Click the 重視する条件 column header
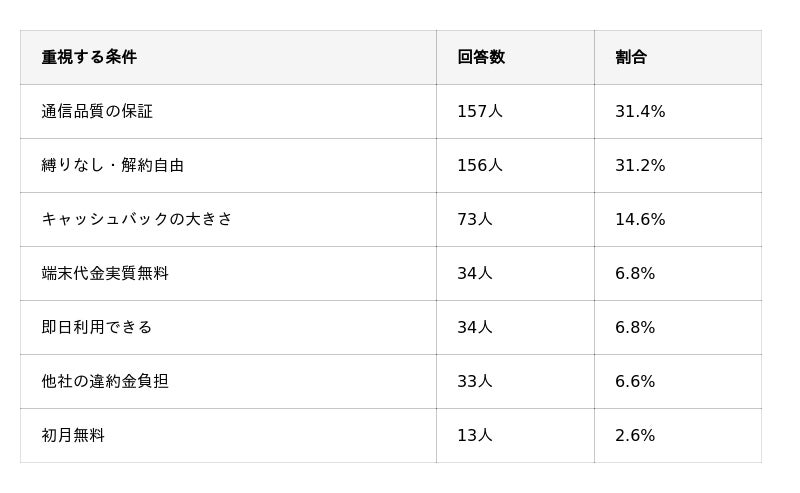800x493 pixels. coord(89,57)
